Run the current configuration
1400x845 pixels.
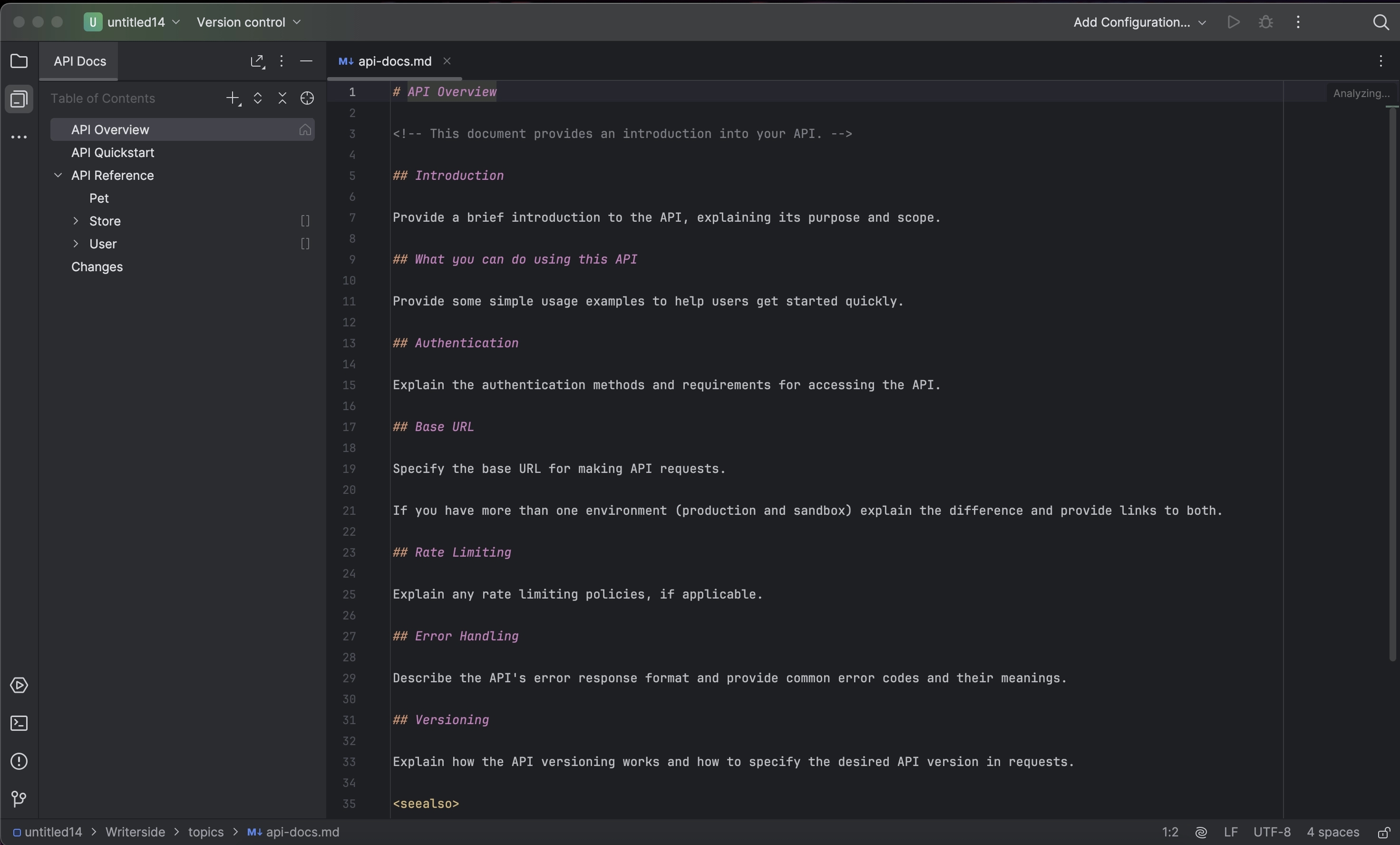coord(1233,22)
